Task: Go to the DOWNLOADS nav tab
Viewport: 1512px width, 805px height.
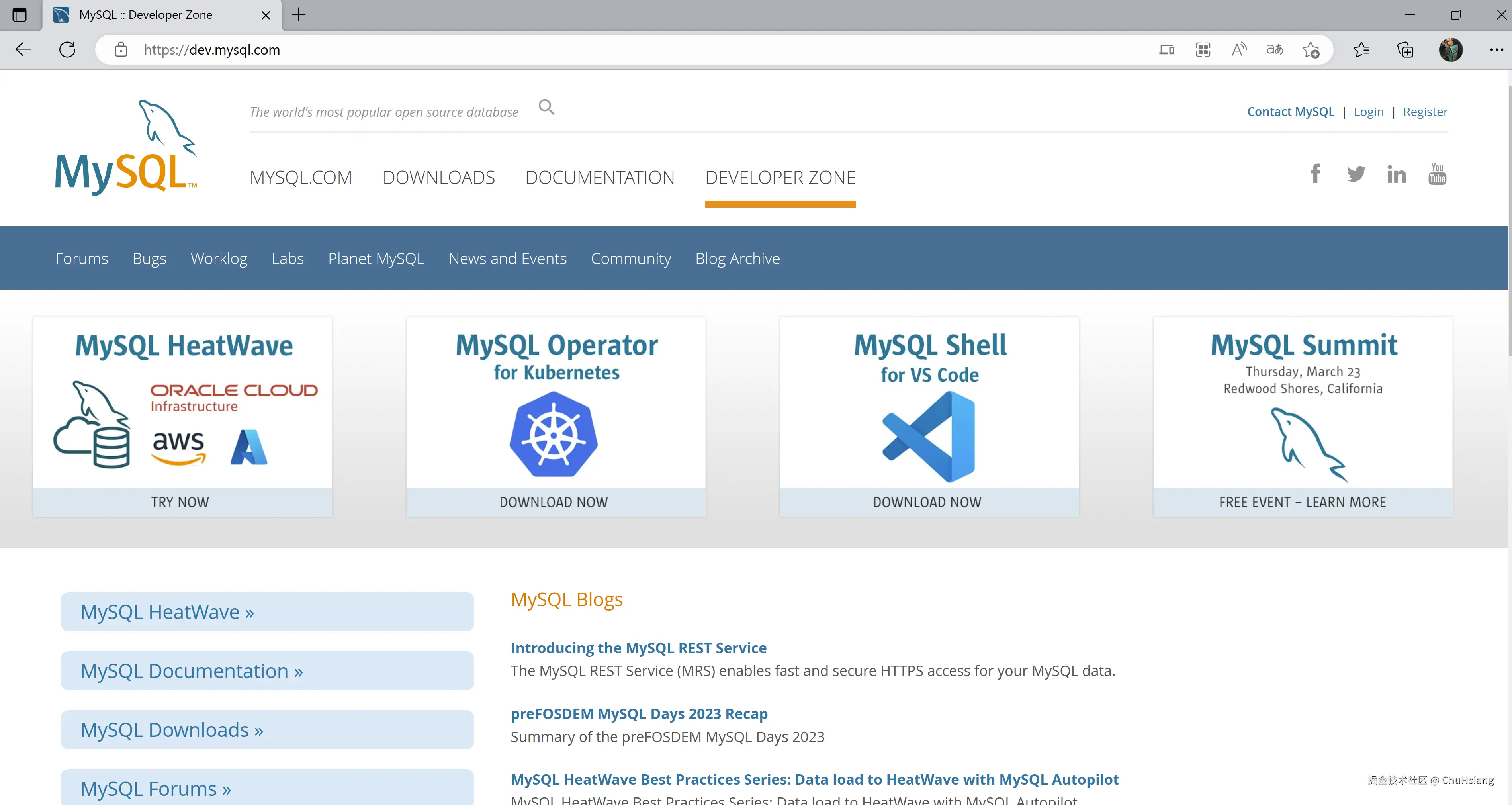Action: (438, 177)
